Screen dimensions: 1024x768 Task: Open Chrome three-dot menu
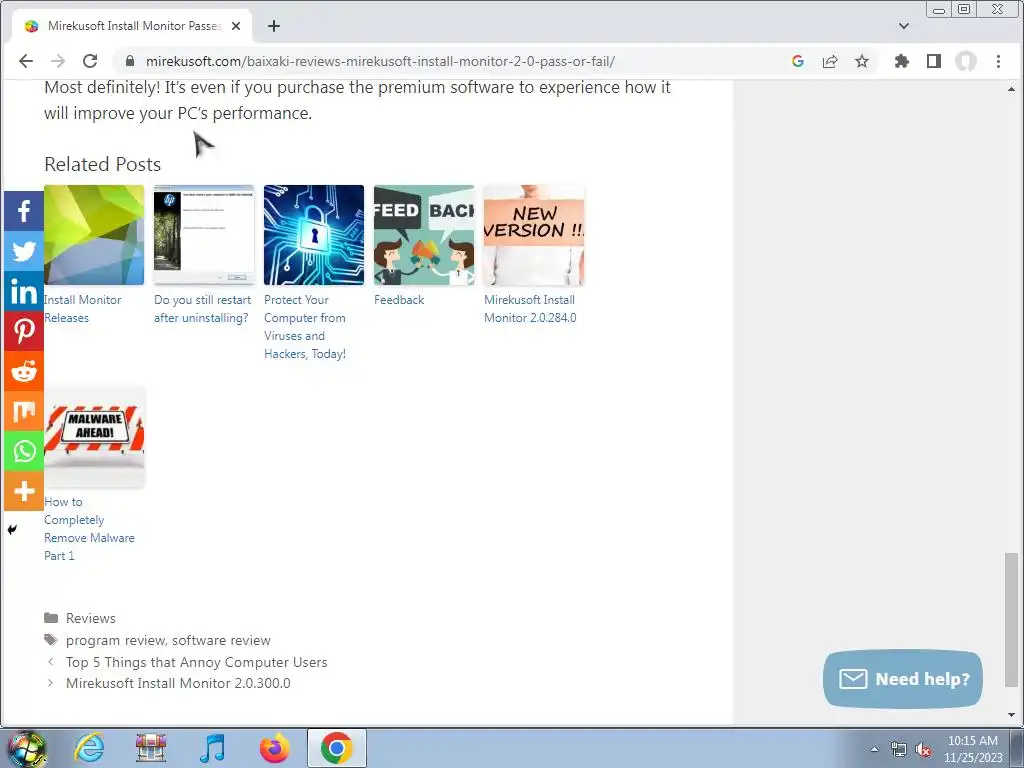tap(998, 61)
